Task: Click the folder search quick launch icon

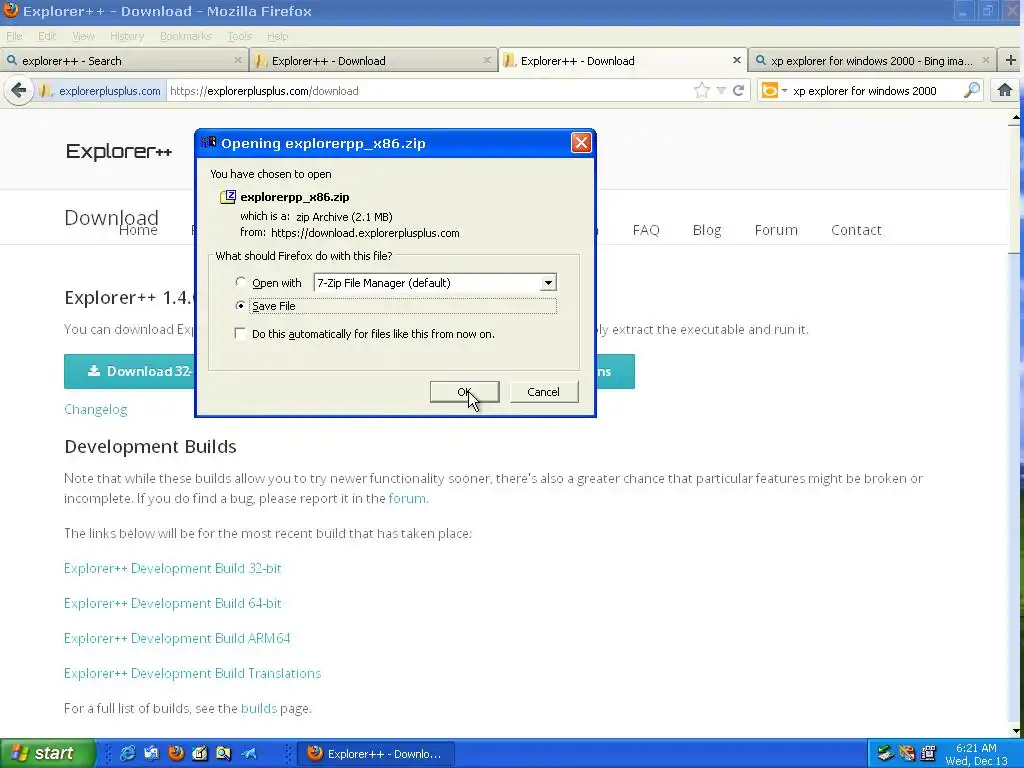Action: pos(224,753)
